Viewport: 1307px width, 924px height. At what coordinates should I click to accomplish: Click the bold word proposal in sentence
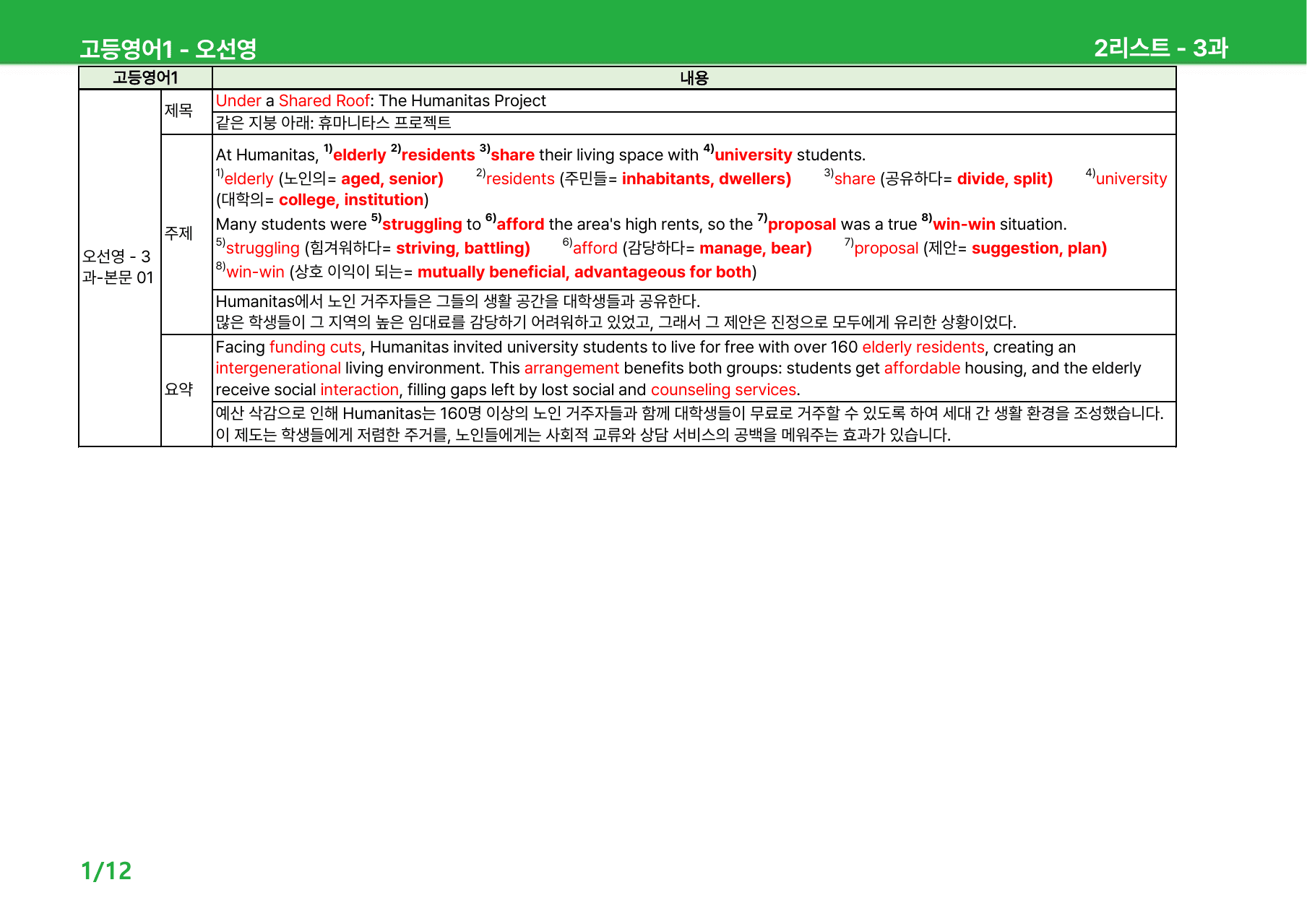tap(802, 224)
